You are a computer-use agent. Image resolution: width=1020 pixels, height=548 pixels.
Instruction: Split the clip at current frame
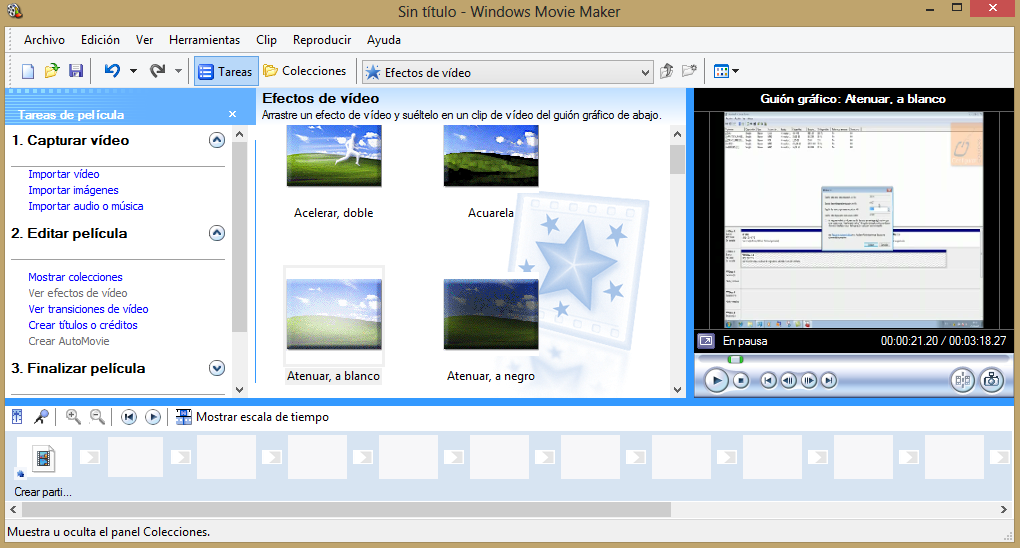click(x=963, y=381)
